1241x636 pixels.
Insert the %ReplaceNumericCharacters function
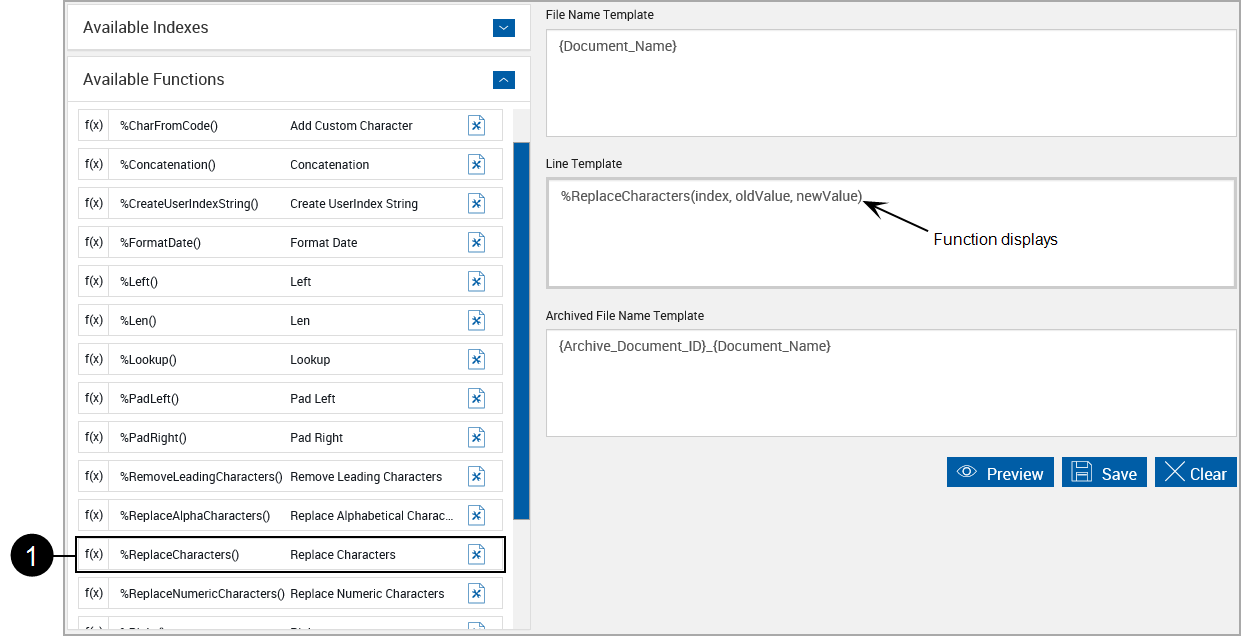click(x=477, y=593)
